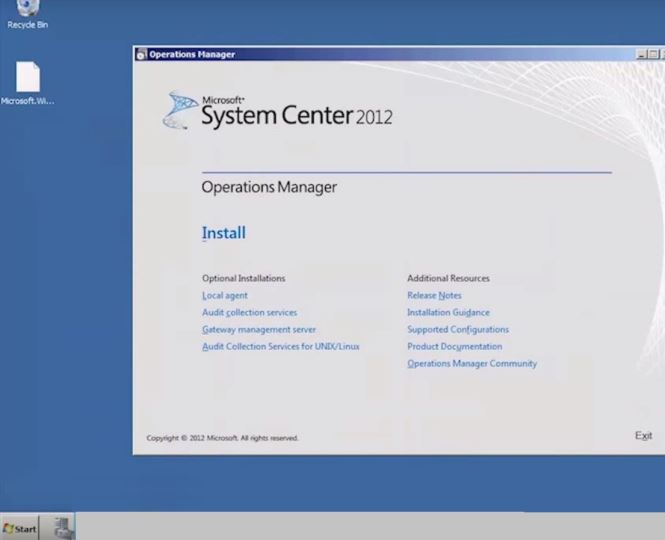
Task: Open the Windows Start menu
Action: (x=20, y=528)
